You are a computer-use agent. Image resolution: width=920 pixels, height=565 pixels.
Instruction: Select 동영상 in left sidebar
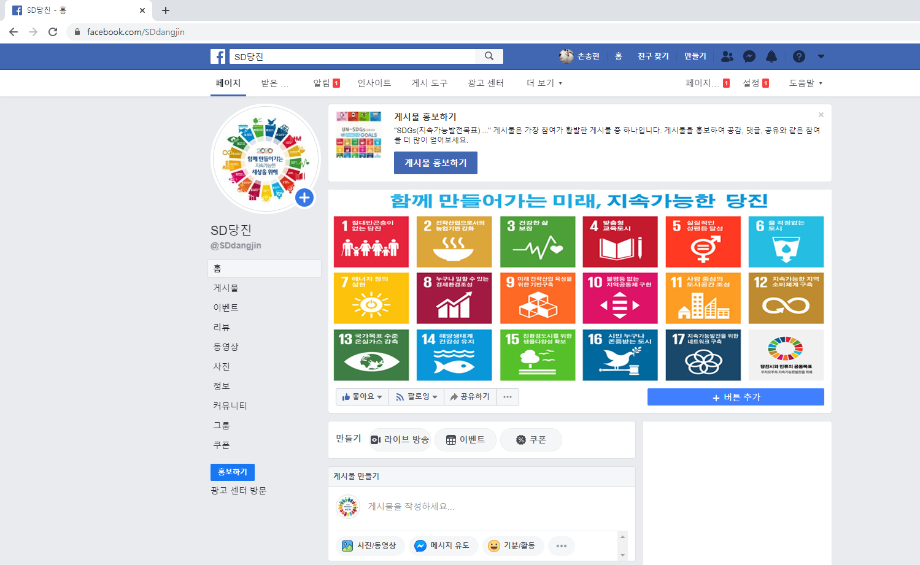pos(226,347)
